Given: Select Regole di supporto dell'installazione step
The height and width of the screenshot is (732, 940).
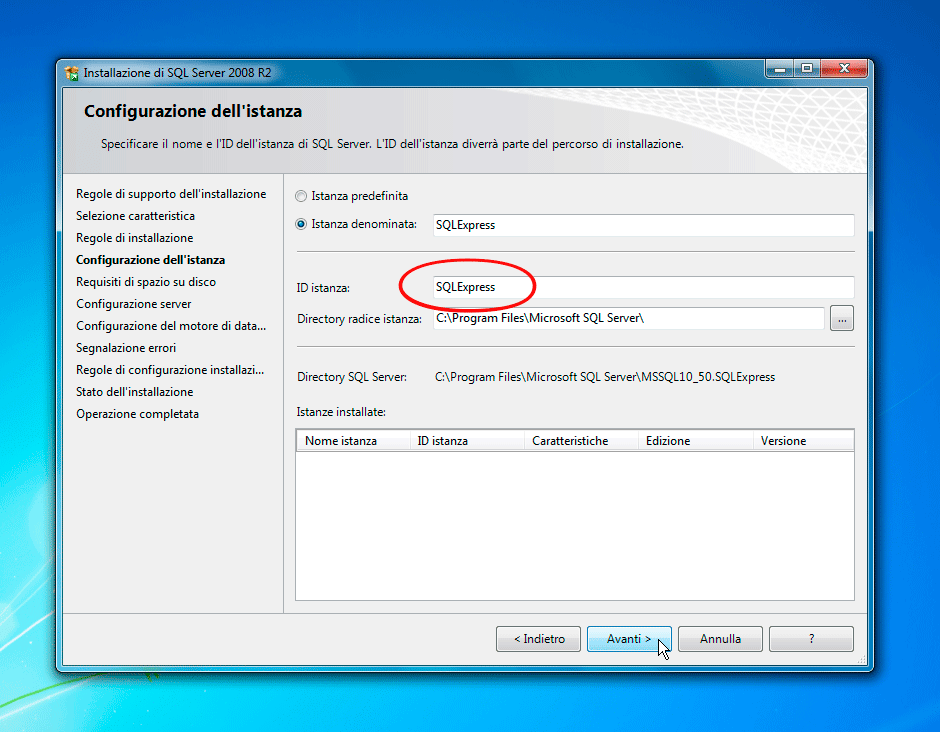Looking at the screenshot, I should pos(171,194).
